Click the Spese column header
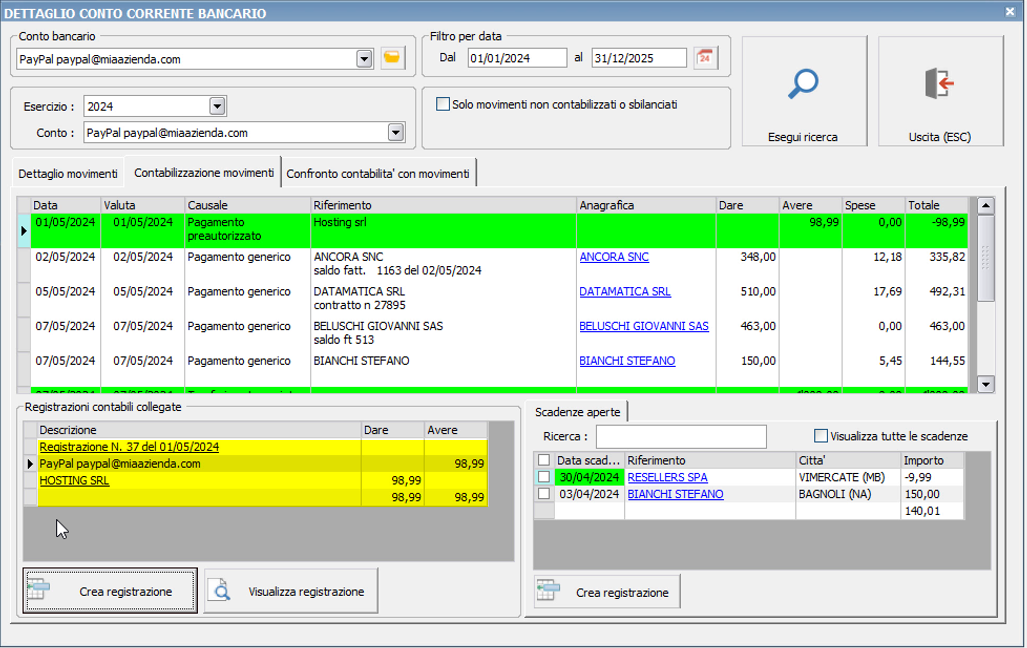The height and width of the screenshot is (648, 1027). (x=874, y=205)
